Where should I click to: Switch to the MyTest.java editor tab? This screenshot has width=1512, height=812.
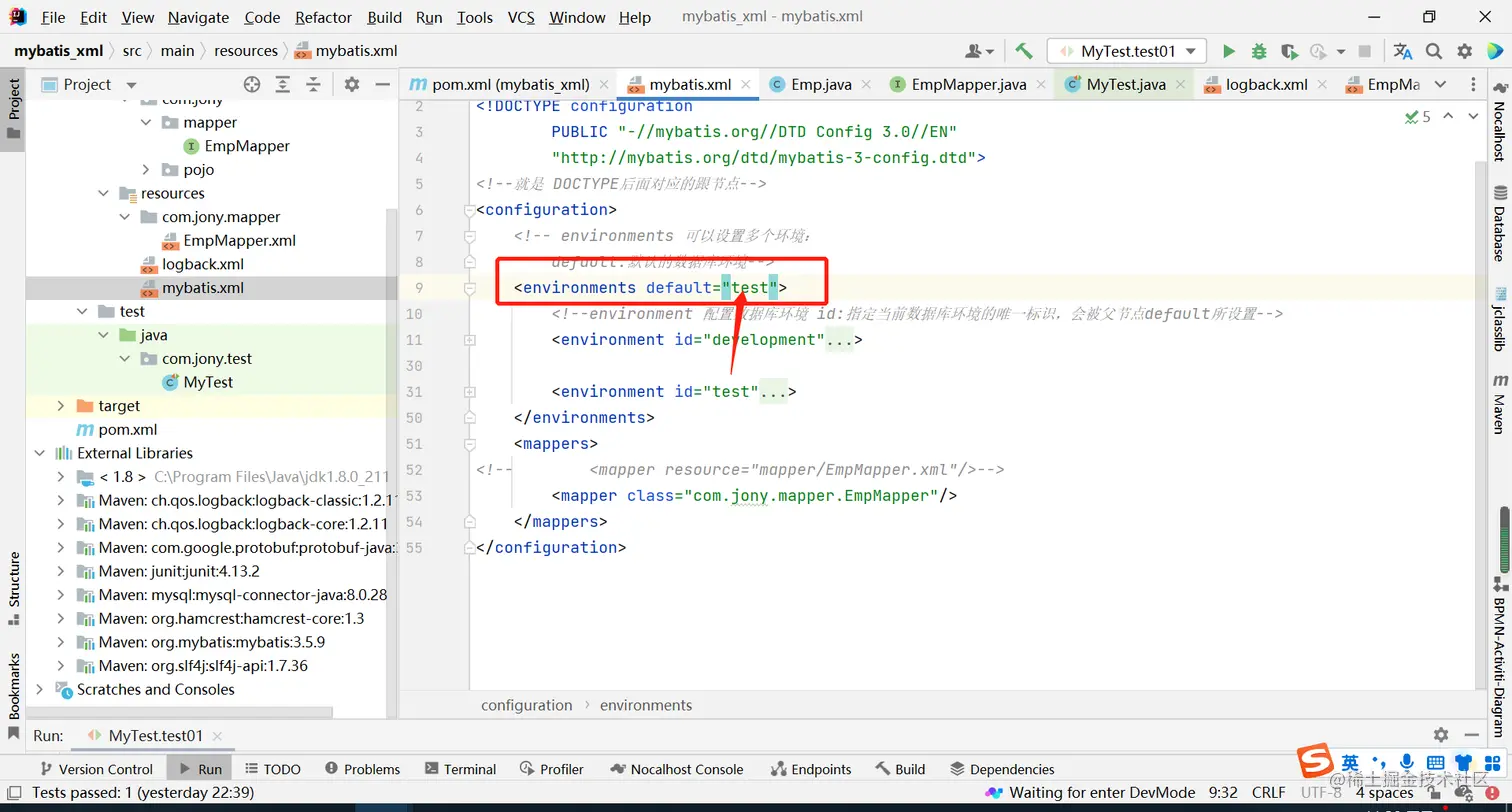pyautogui.click(x=1126, y=84)
